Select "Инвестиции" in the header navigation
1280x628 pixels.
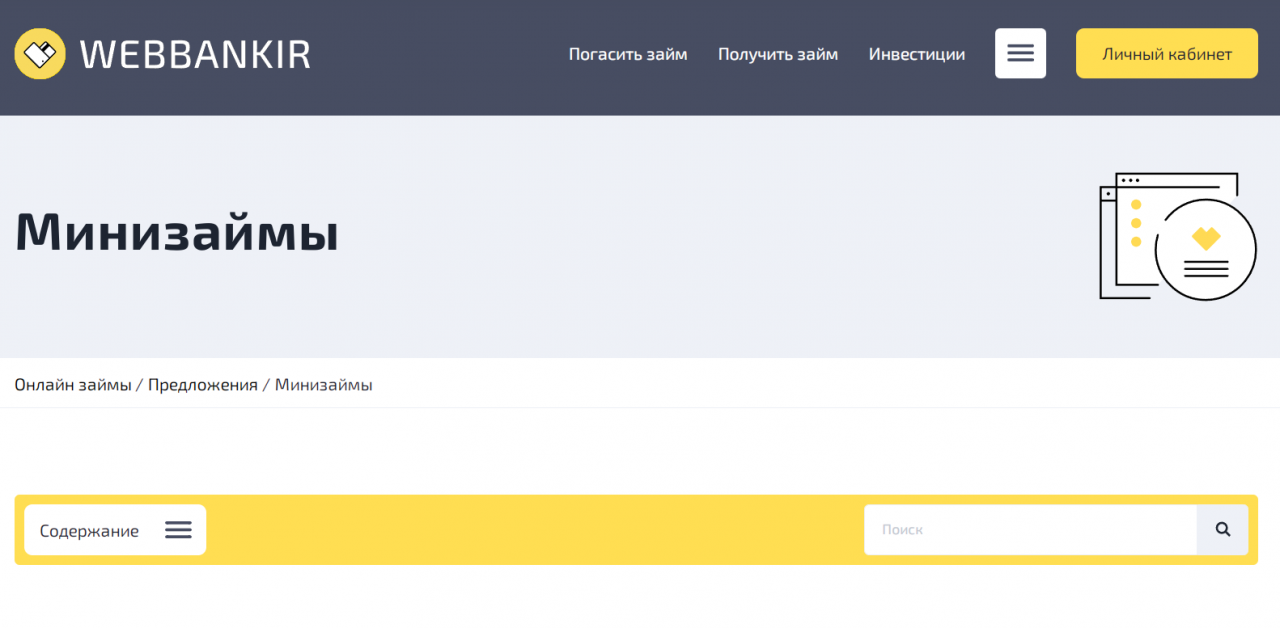coord(917,54)
